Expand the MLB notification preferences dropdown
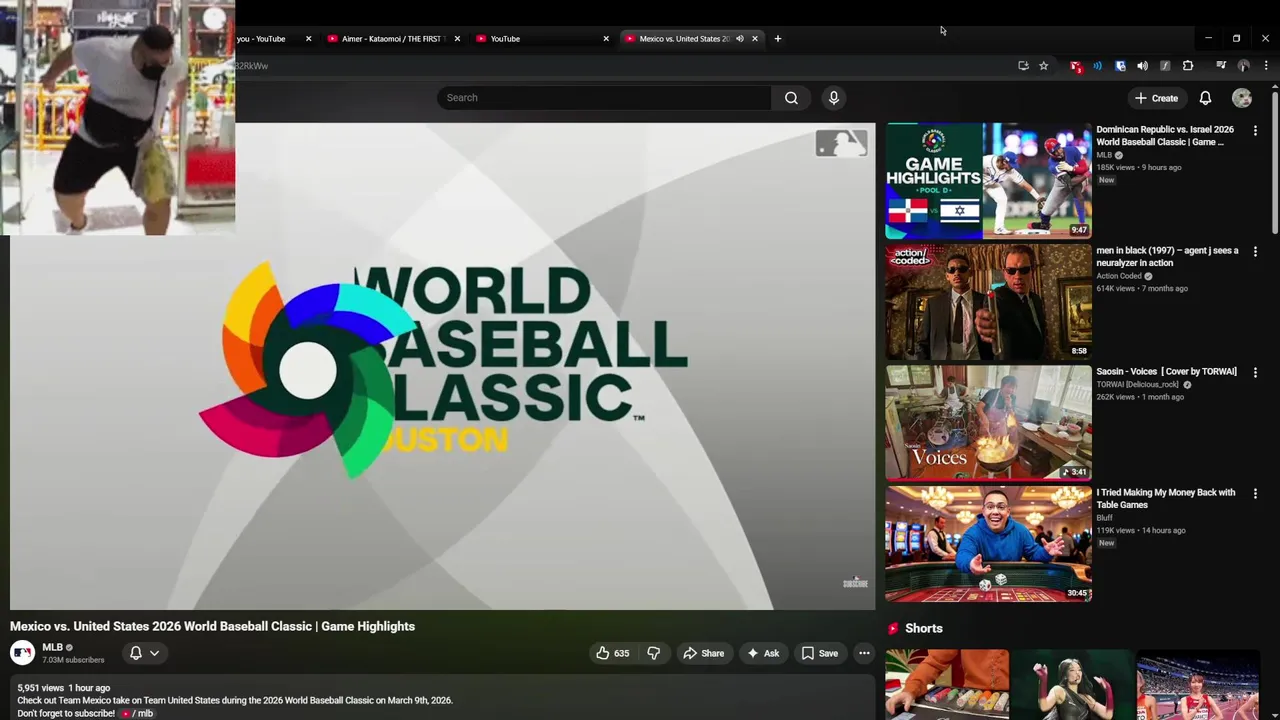 pos(154,653)
